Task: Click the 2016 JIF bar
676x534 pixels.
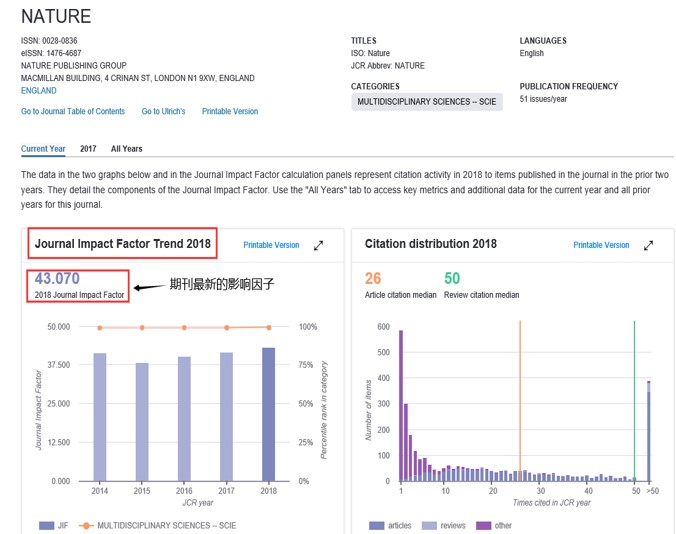Action: (x=184, y=419)
